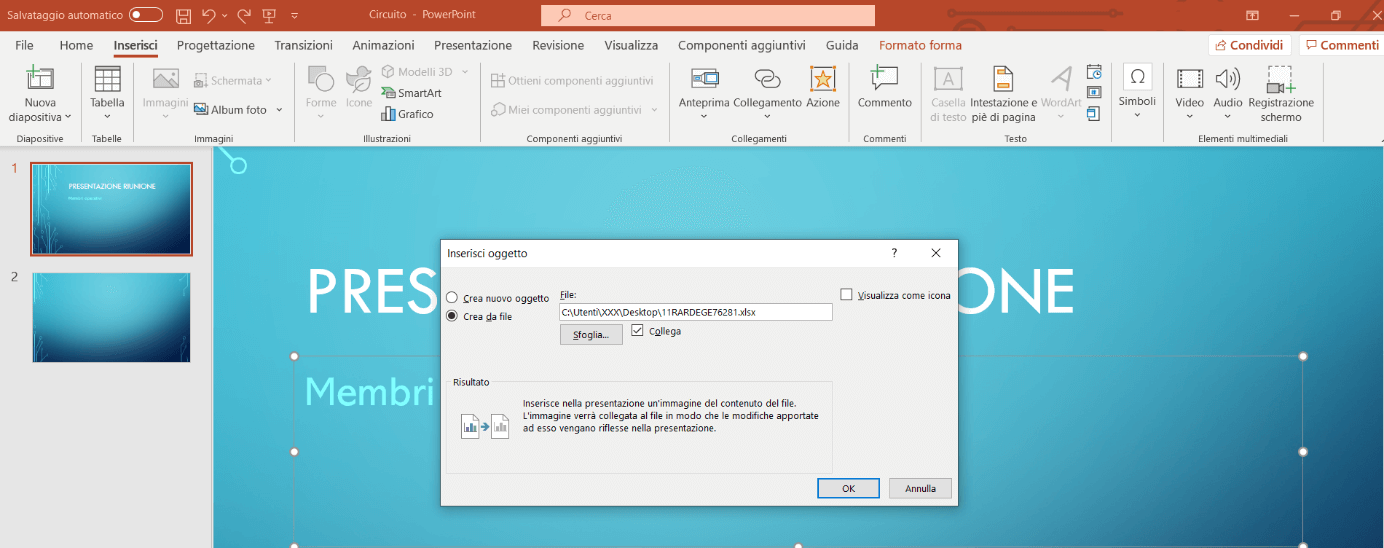Click the File path input field

point(696,312)
